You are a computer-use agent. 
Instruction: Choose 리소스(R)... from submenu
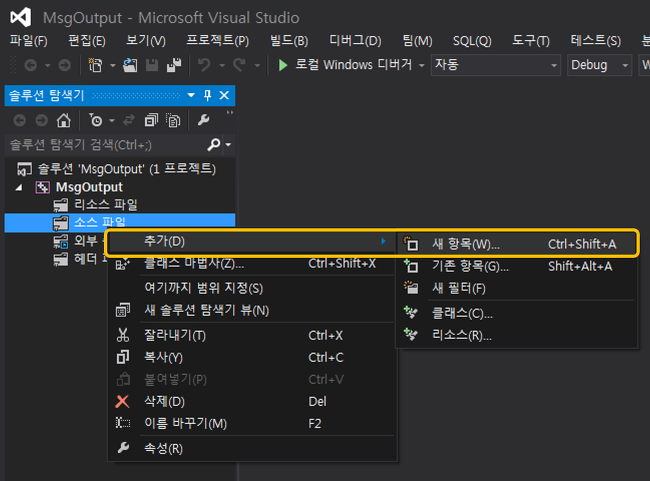tap(517, 335)
